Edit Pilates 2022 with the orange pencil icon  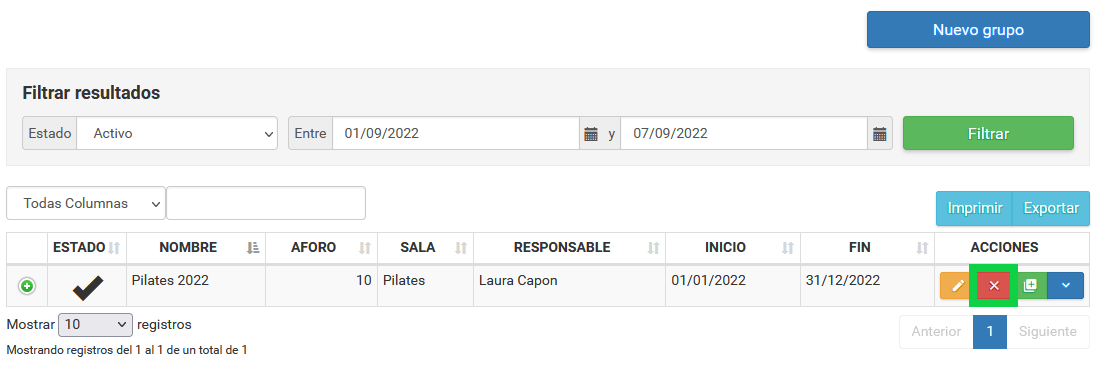coord(957,286)
